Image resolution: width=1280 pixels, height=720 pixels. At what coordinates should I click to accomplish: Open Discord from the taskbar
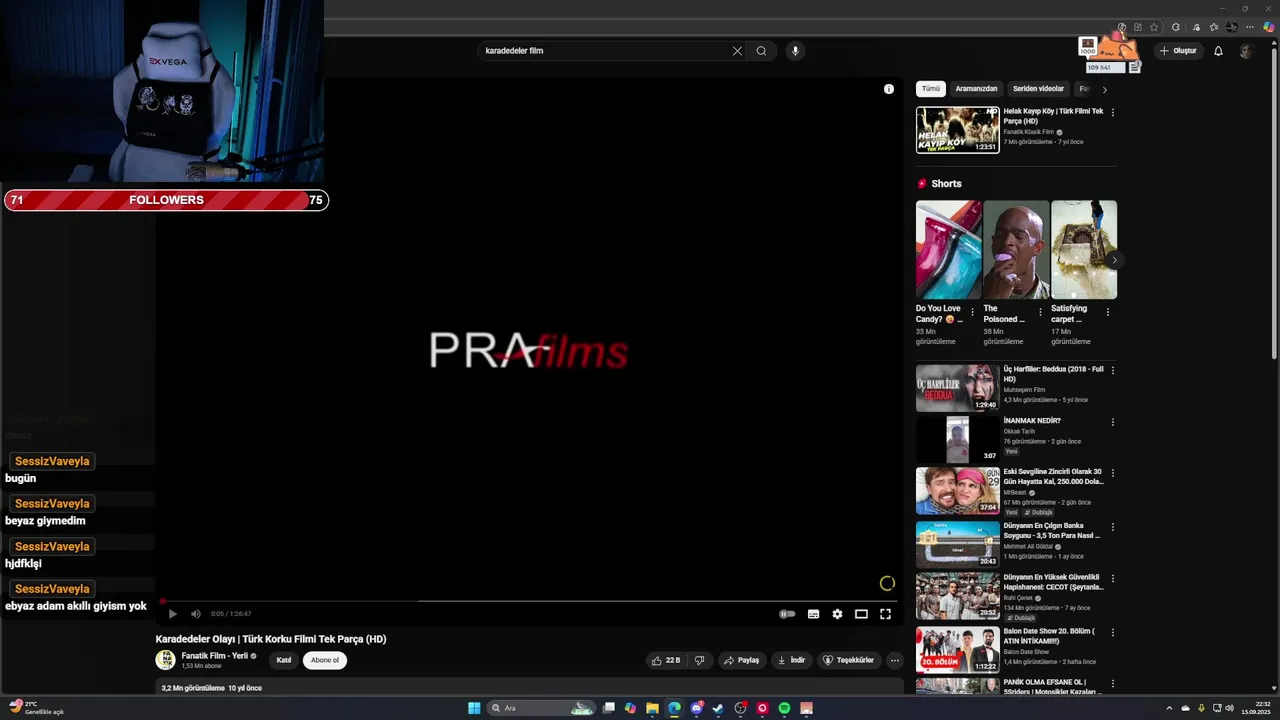click(696, 708)
